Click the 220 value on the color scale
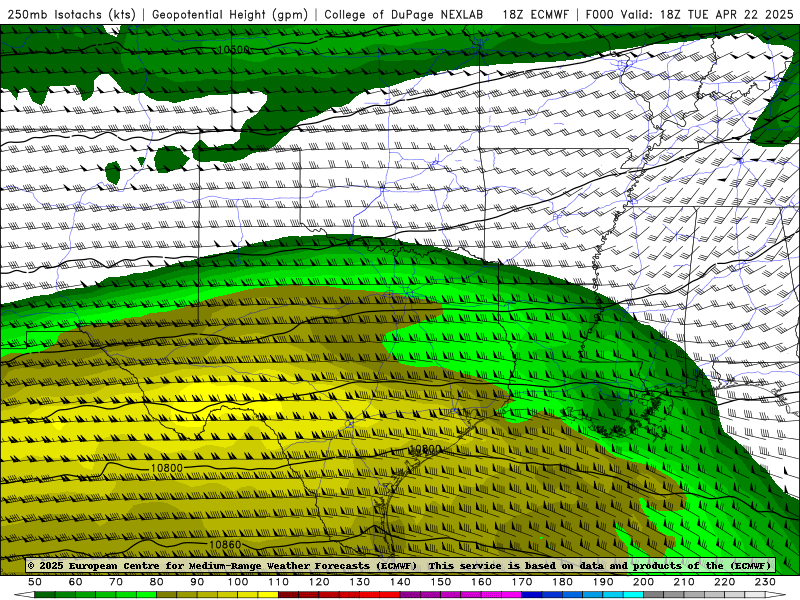The image size is (800, 600). [725, 582]
